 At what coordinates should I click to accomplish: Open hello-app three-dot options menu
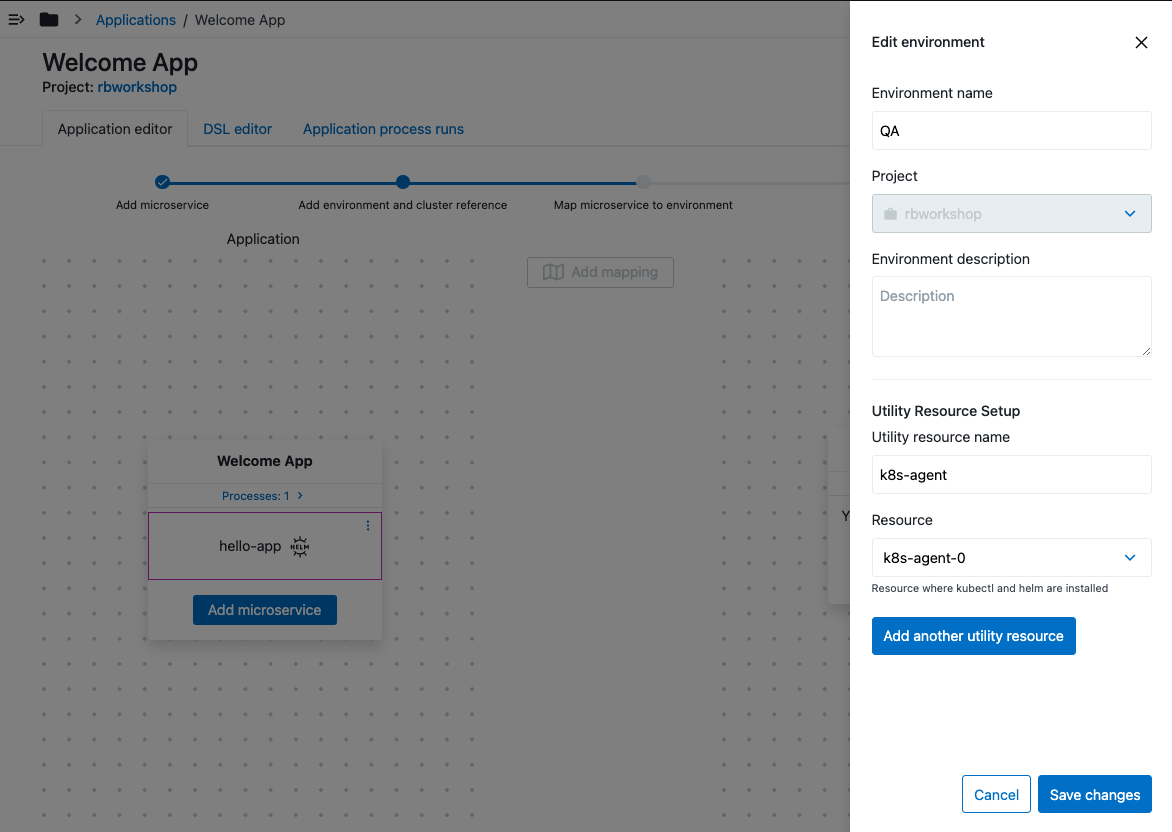(x=367, y=526)
